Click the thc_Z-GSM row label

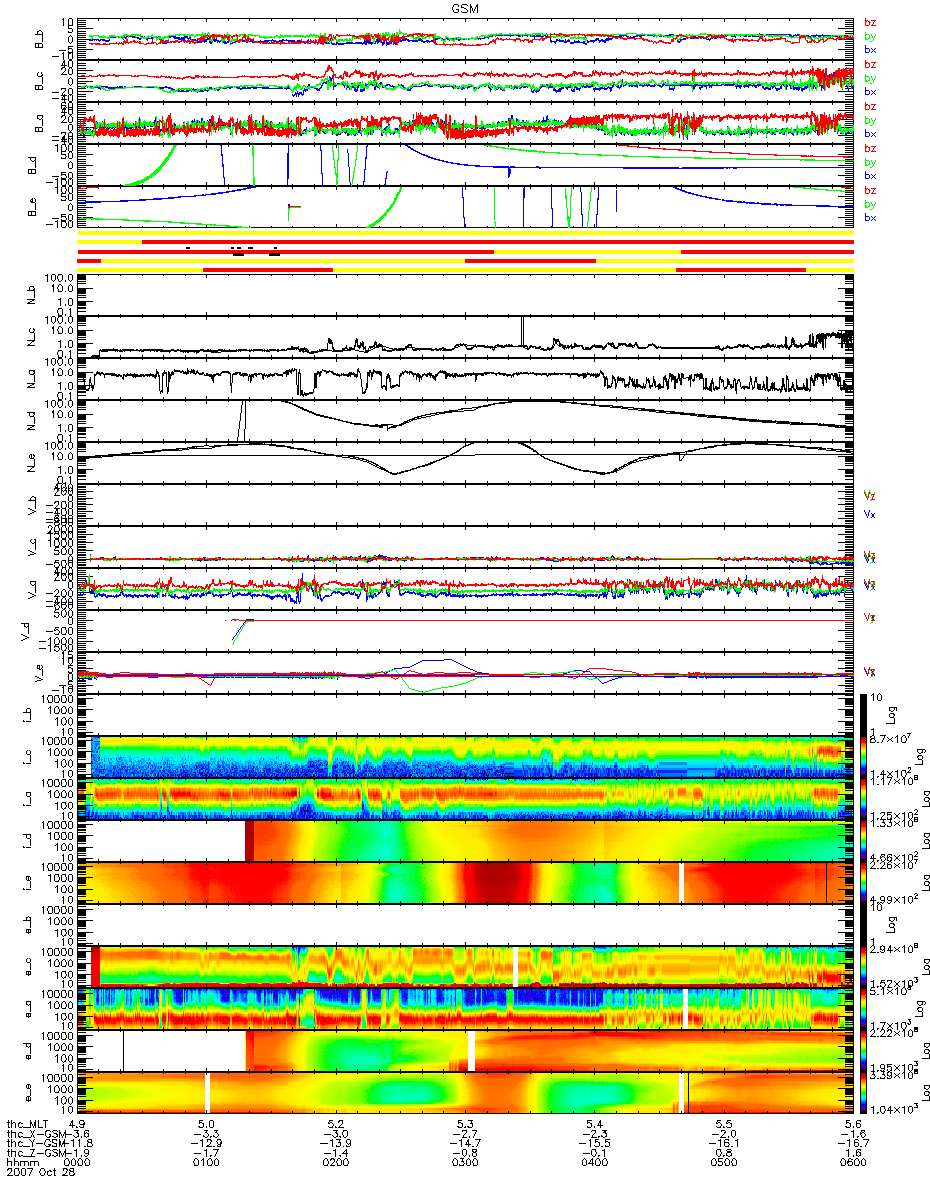35,1152
